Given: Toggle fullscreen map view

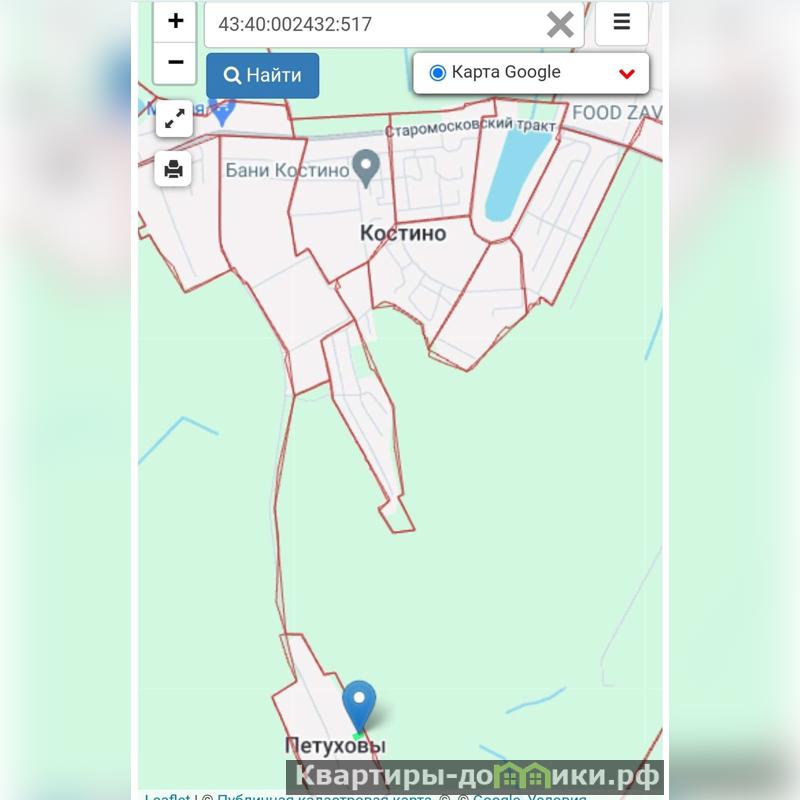Looking at the screenshot, I should pos(174,119).
